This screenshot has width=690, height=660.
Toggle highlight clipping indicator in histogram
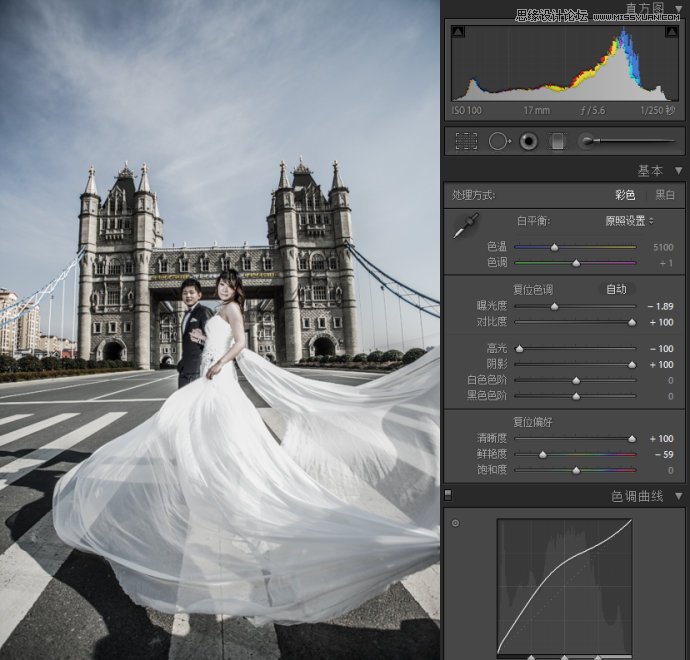(x=671, y=32)
